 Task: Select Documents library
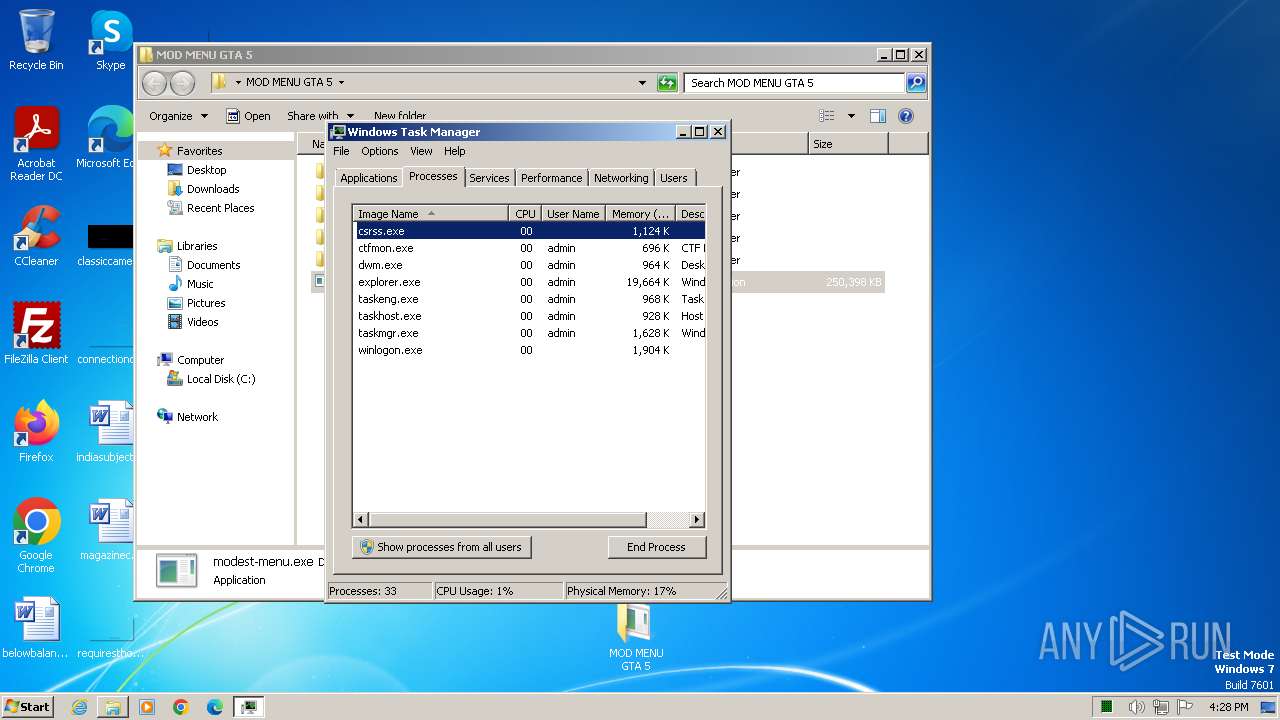pos(213,265)
